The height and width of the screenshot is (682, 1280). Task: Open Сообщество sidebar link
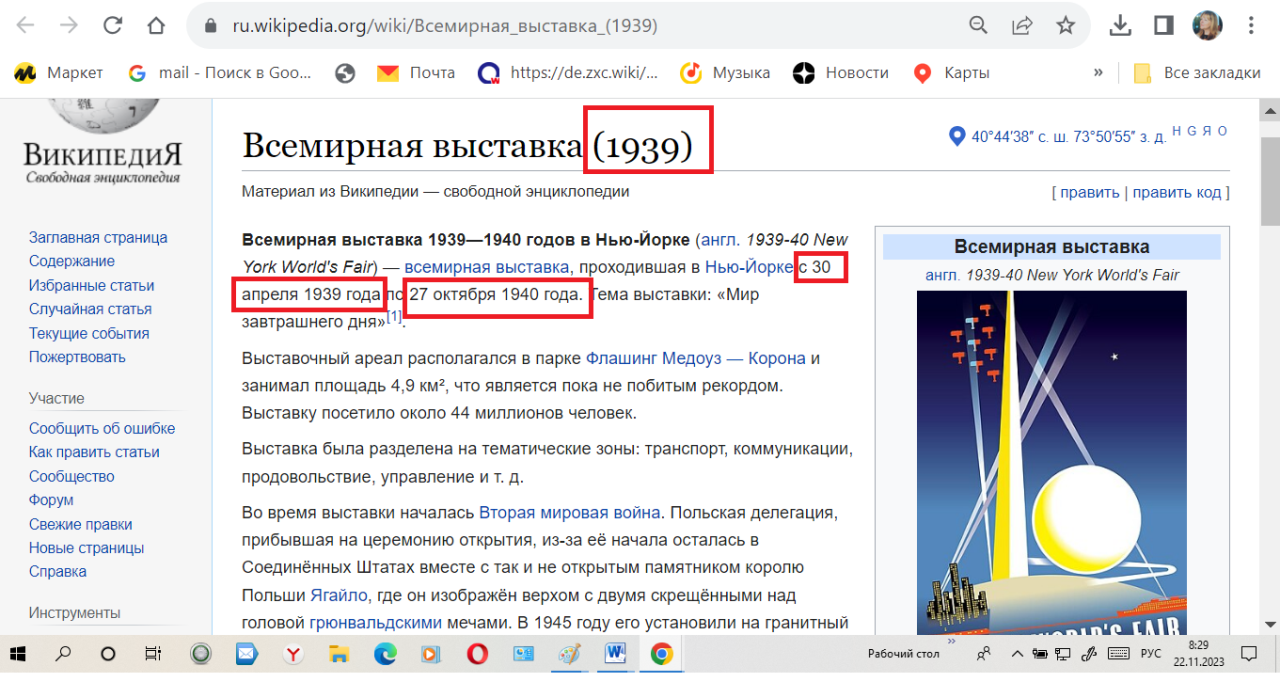coord(72,476)
